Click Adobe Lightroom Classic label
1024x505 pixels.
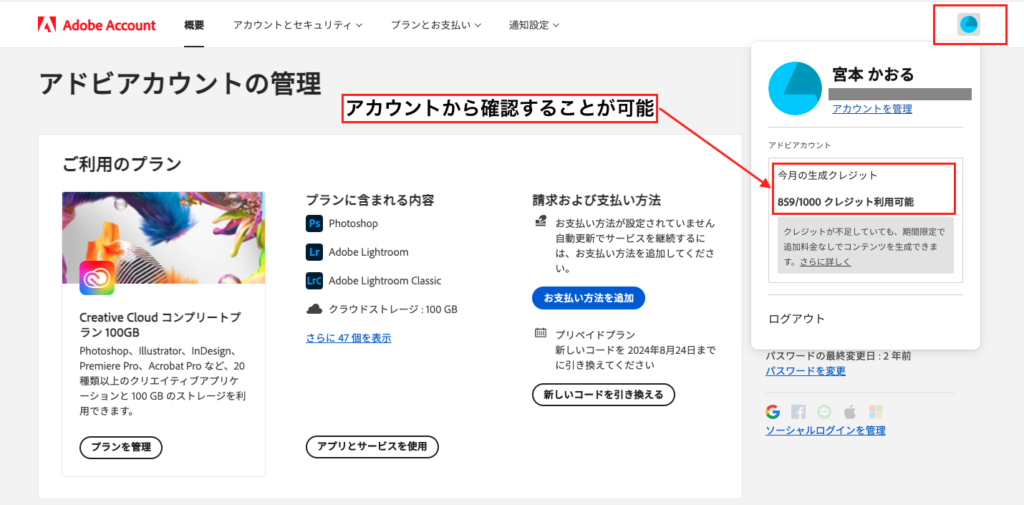pos(385,281)
